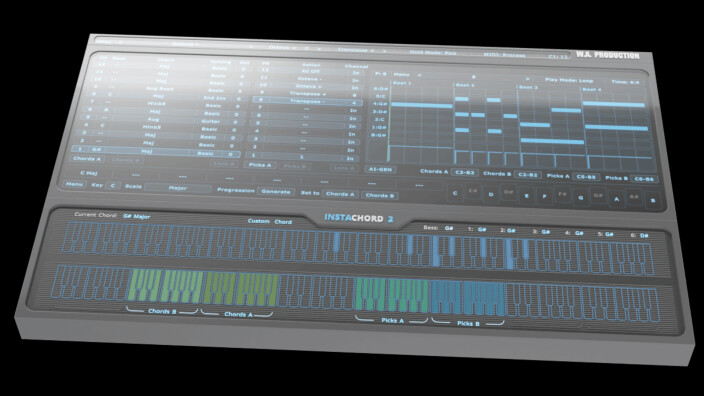Select the Picks B zone on lower keyboard
Screen dimensions: 704x396
tap(467, 298)
